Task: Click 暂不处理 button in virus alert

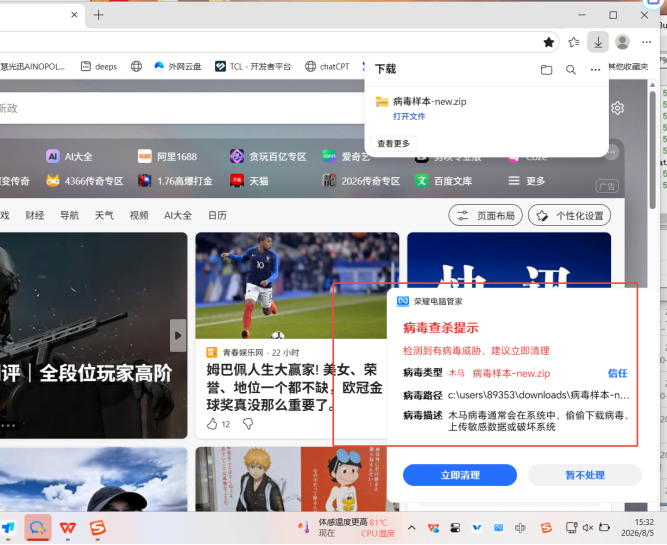Action: point(585,475)
